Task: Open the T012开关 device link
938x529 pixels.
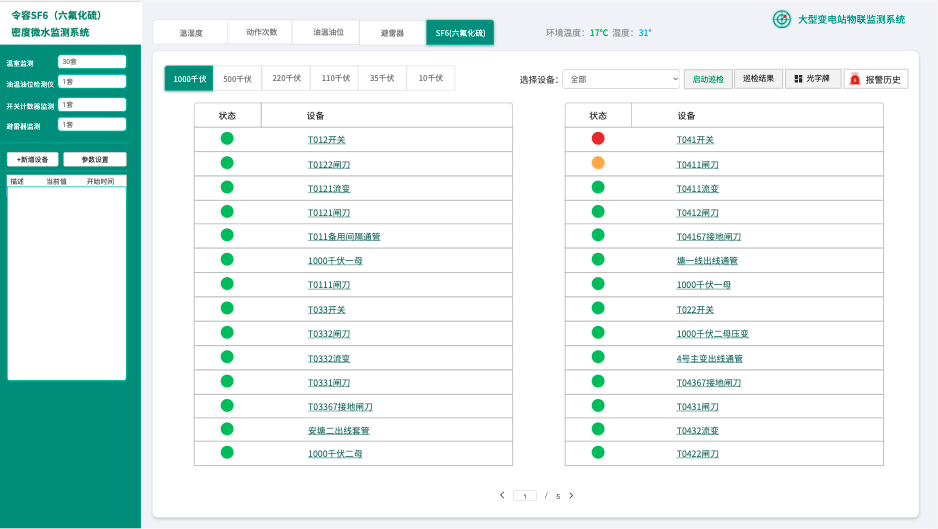Action: coord(327,140)
